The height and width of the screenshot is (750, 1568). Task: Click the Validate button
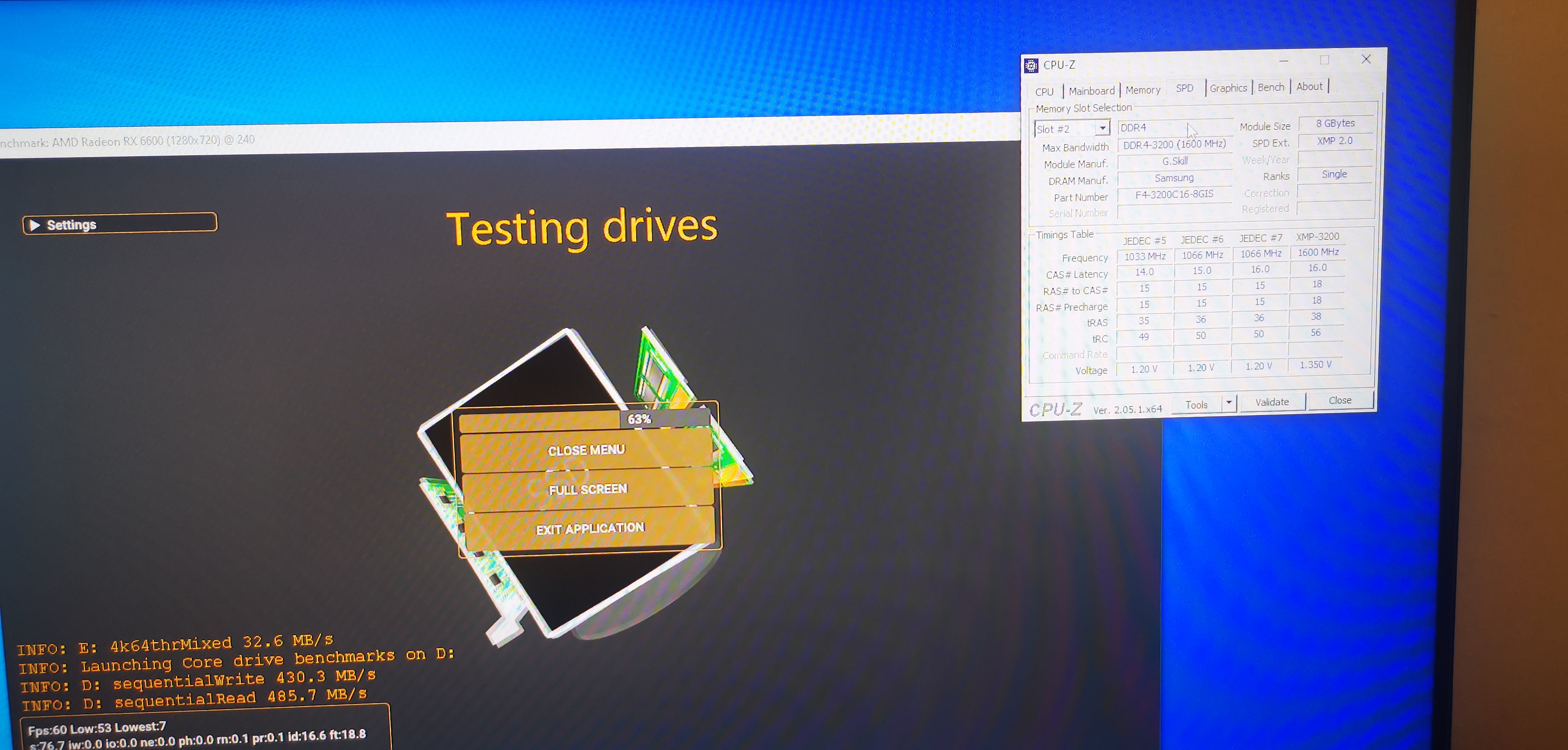(1271, 402)
